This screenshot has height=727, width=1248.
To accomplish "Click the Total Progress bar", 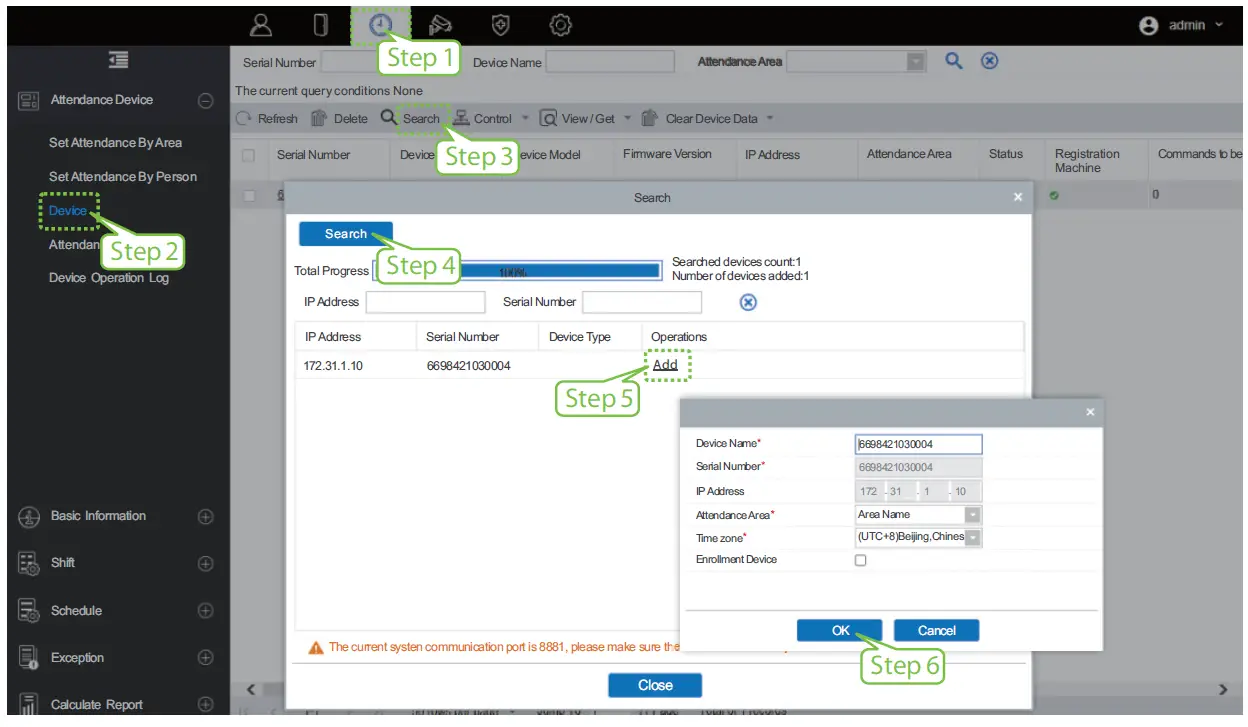I will tap(516, 271).
